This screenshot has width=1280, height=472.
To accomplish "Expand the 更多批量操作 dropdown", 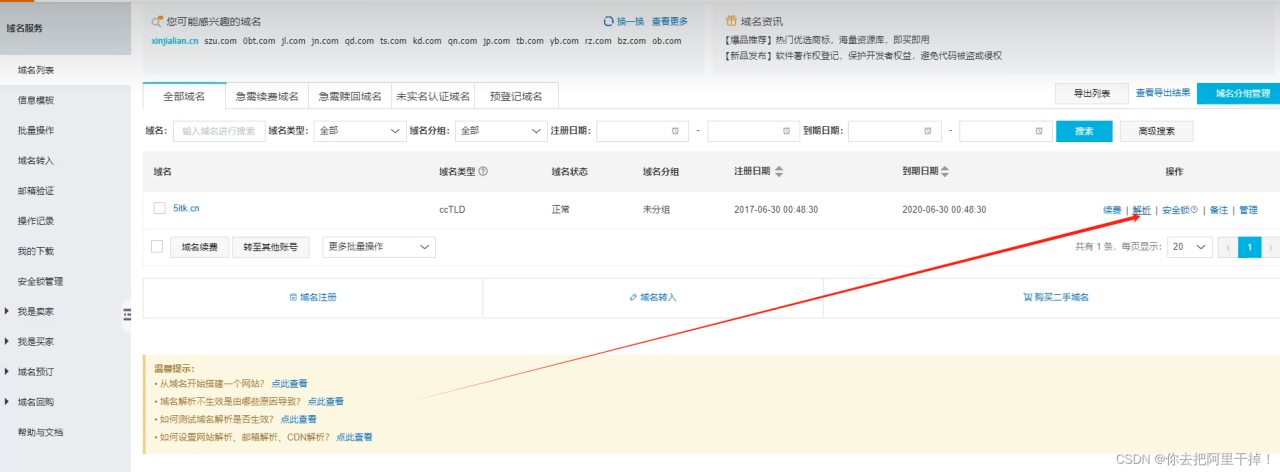I will click(x=378, y=246).
